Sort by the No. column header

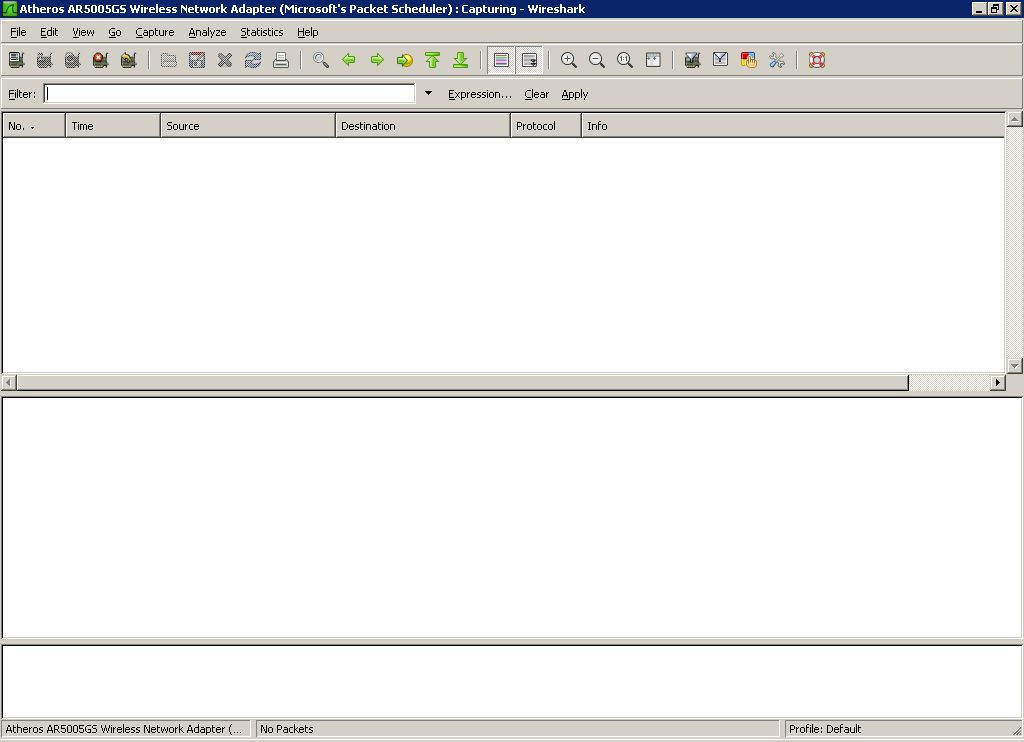coord(34,125)
